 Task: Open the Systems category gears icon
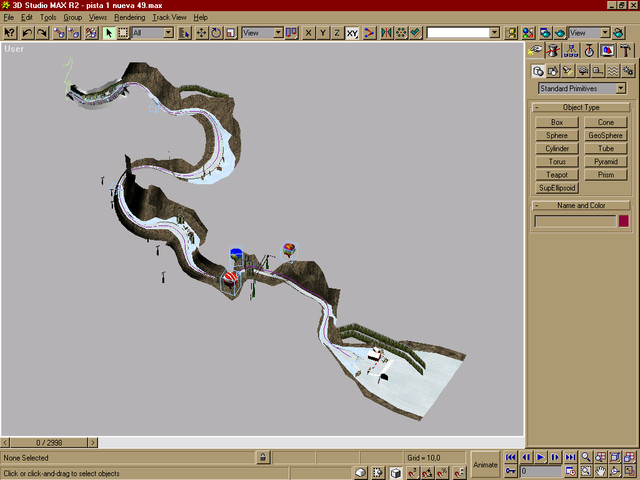click(x=628, y=71)
